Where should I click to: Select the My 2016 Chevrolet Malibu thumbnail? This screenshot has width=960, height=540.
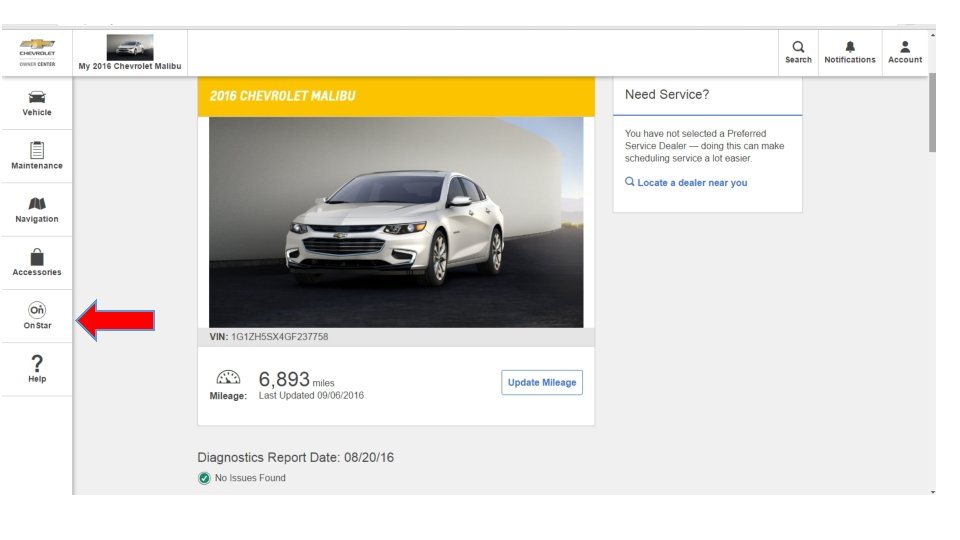pos(130,47)
